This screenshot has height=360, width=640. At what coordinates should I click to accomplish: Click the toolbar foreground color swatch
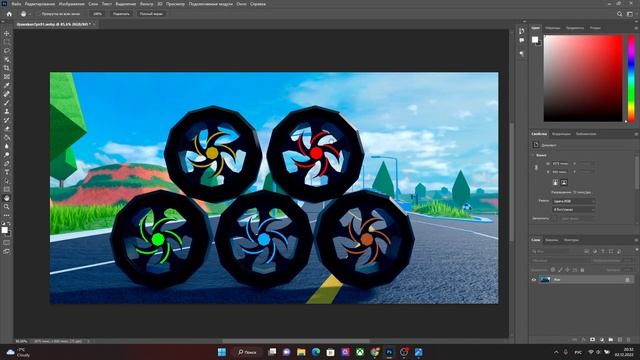4,230
